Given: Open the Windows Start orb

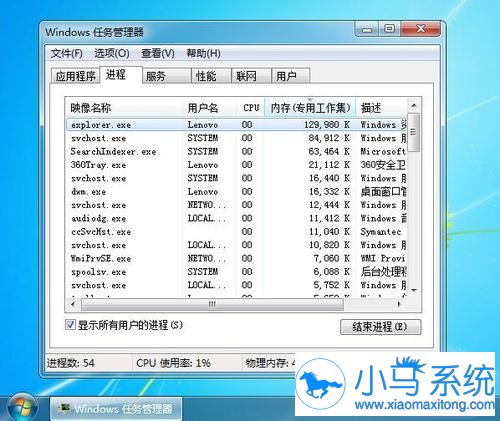Looking at the screenshot, I should (x=22, y=407).
